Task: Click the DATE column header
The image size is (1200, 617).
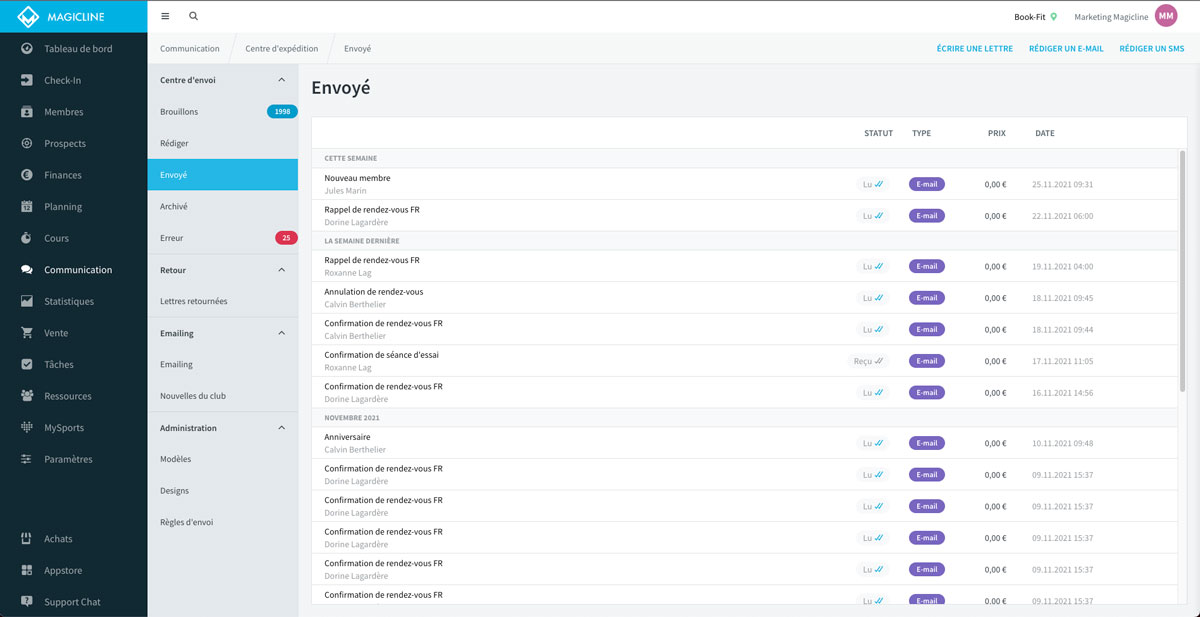Action: (x=1044, y=133)
